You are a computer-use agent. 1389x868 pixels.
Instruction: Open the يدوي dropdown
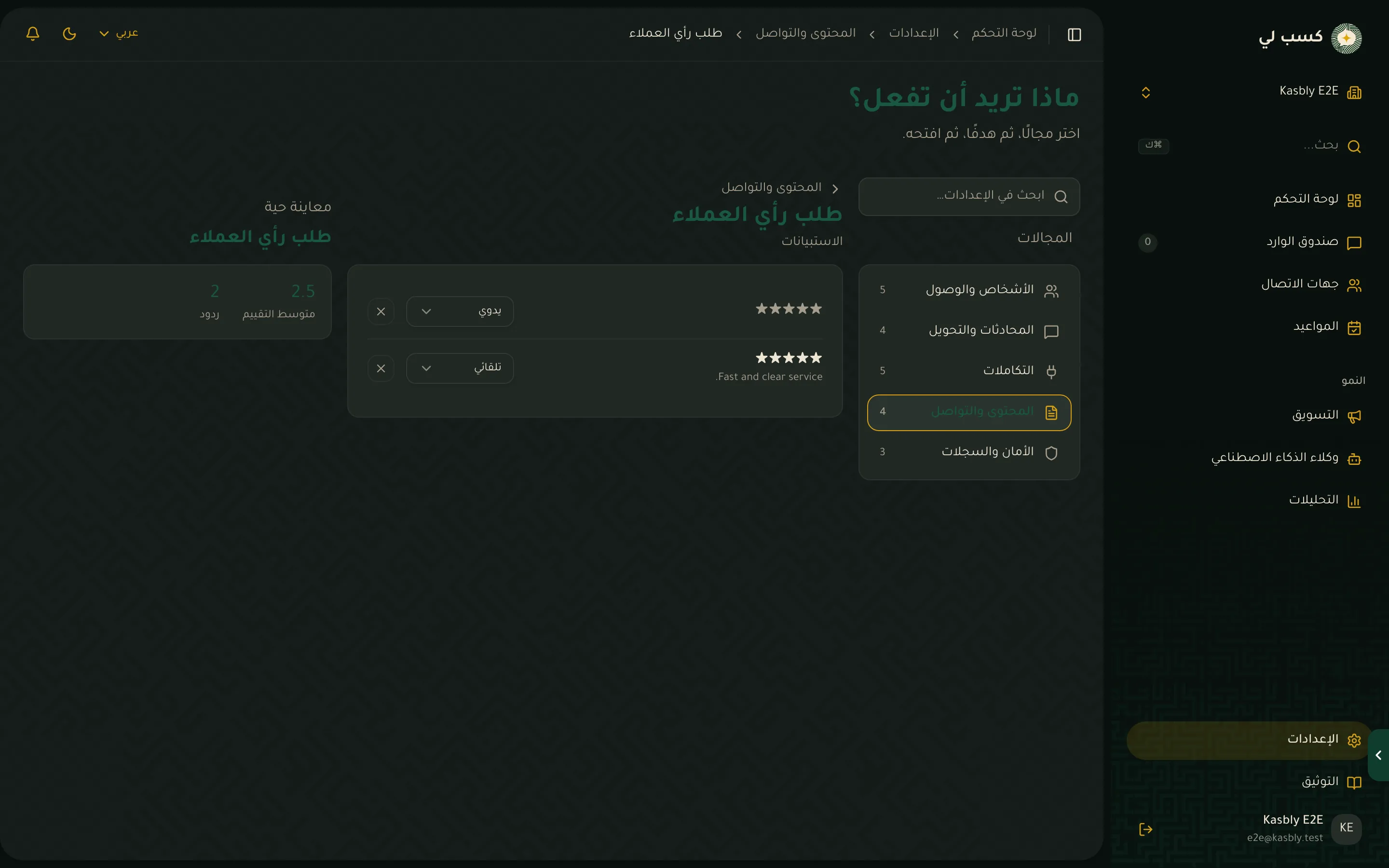(x=460, y=311)
